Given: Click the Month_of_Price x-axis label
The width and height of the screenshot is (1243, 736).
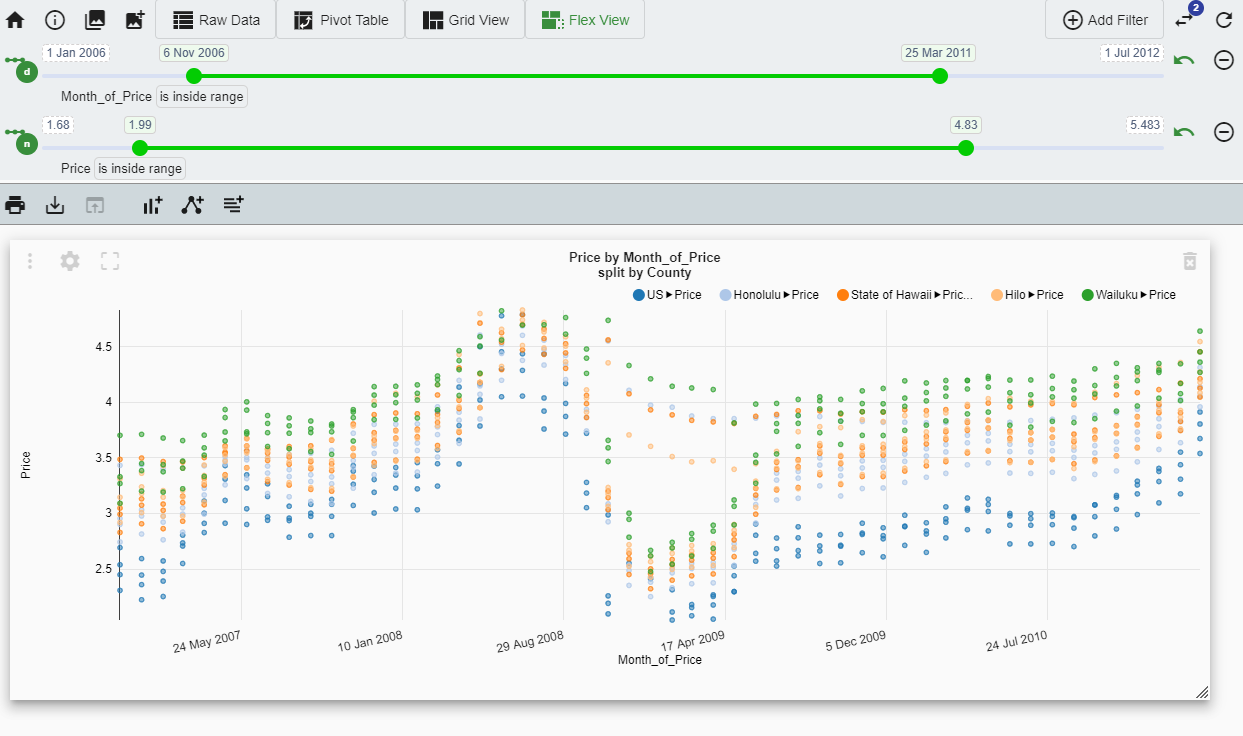Looking at the screenshot, I should (660, 660).
